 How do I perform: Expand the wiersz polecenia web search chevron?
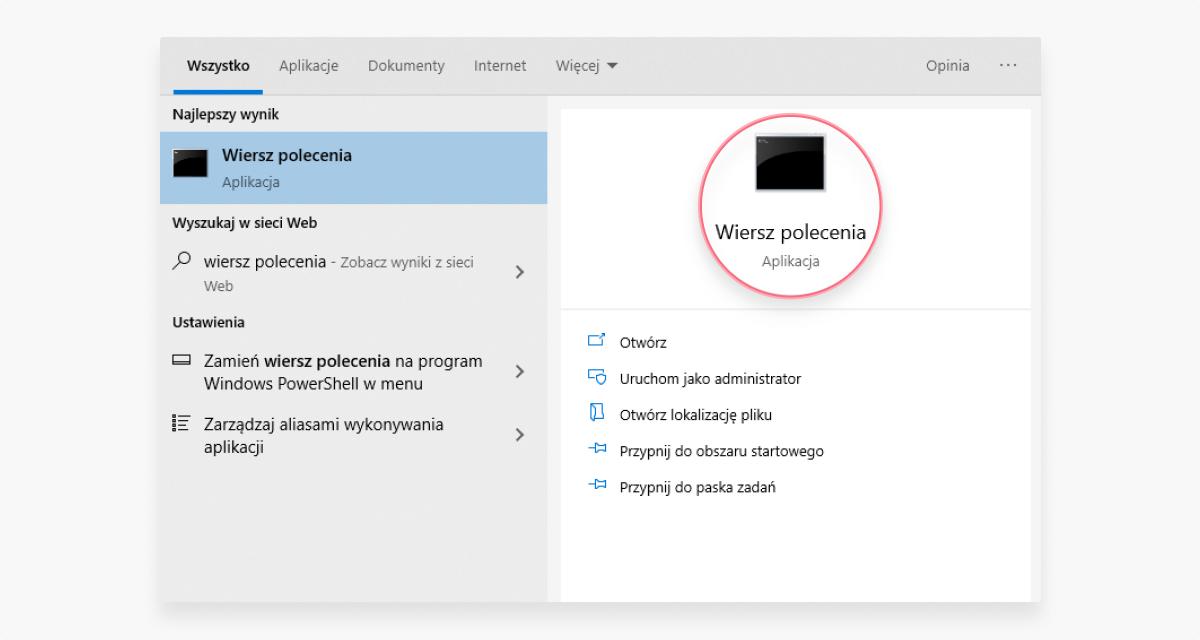(519, 272)
